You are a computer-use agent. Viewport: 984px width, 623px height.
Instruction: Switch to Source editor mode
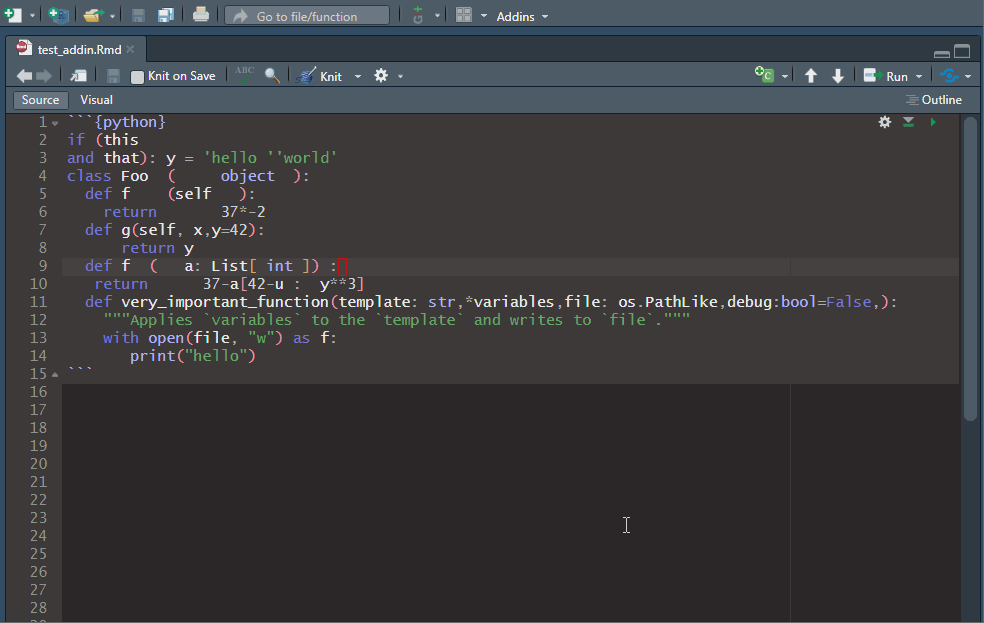[x=40, y=100]
